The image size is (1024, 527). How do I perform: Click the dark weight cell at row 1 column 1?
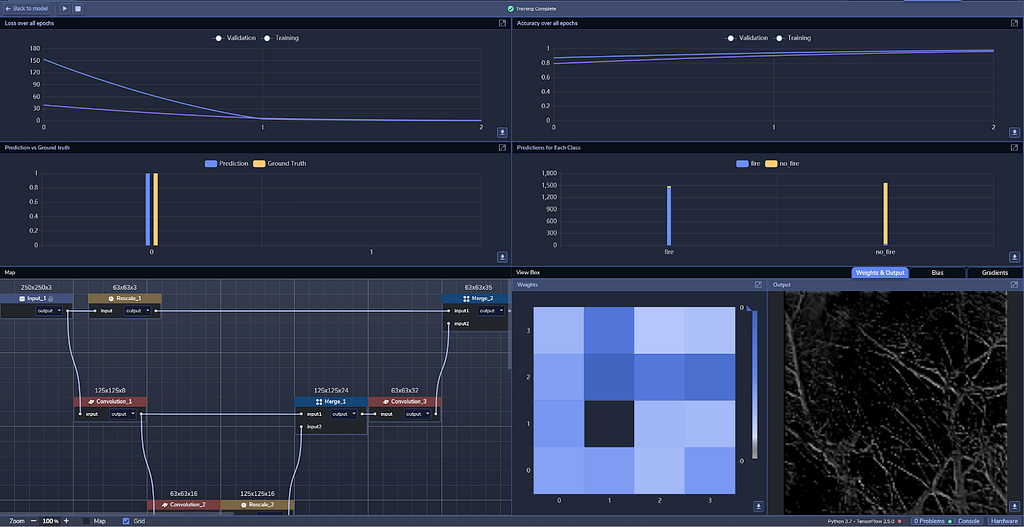(609, 424)
